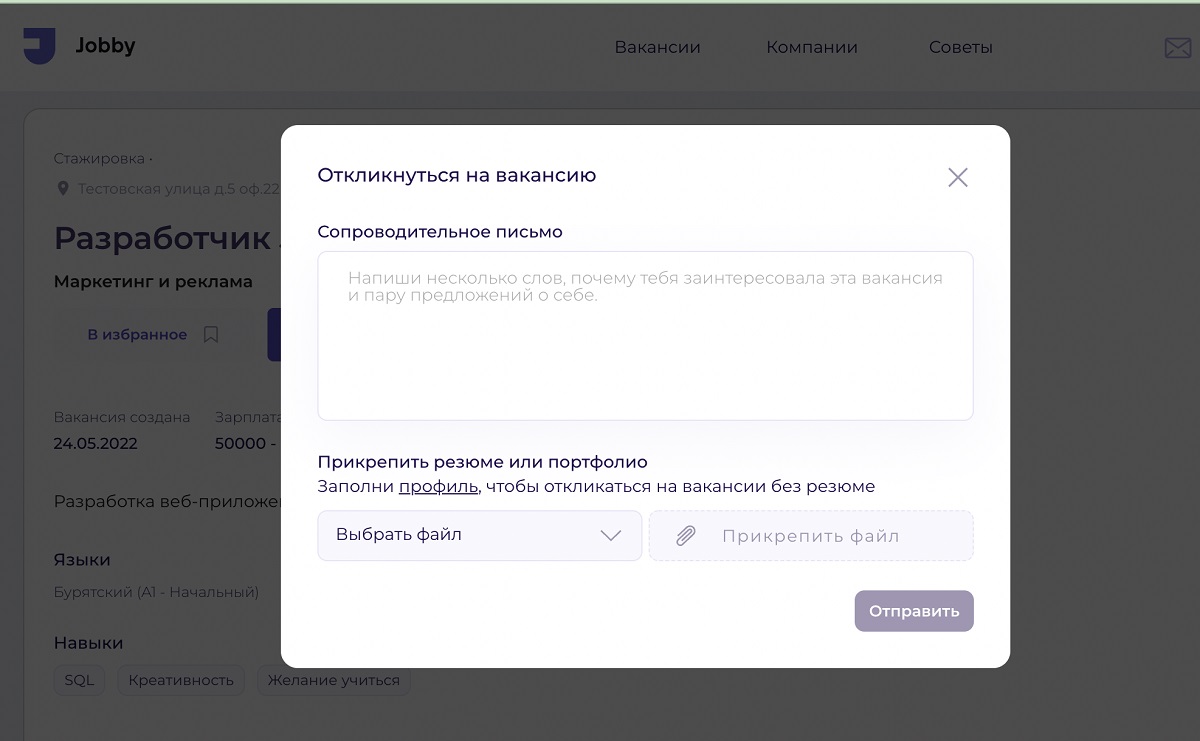Click the chevron arrow in Выбрать файл selector

point(612,535)
